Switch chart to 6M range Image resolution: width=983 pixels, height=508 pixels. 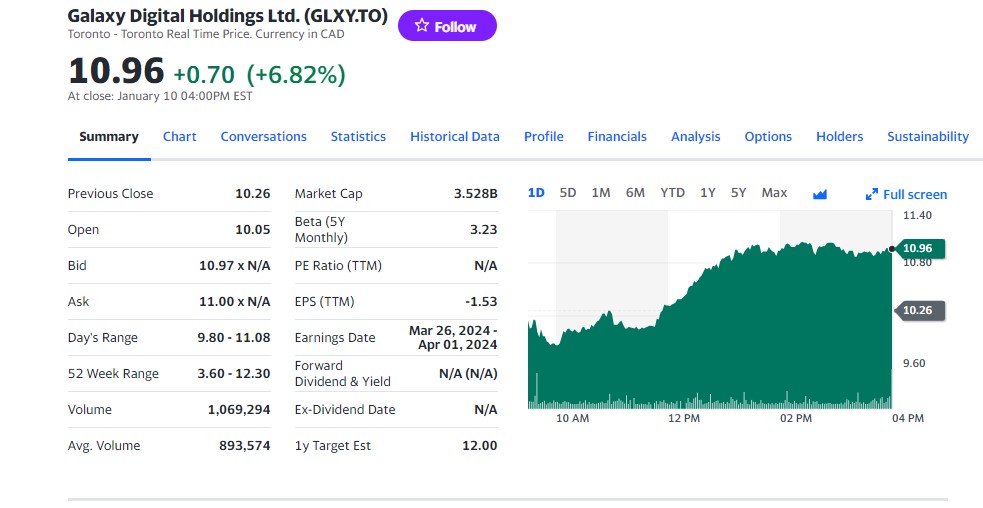click(x=635, y=193)
